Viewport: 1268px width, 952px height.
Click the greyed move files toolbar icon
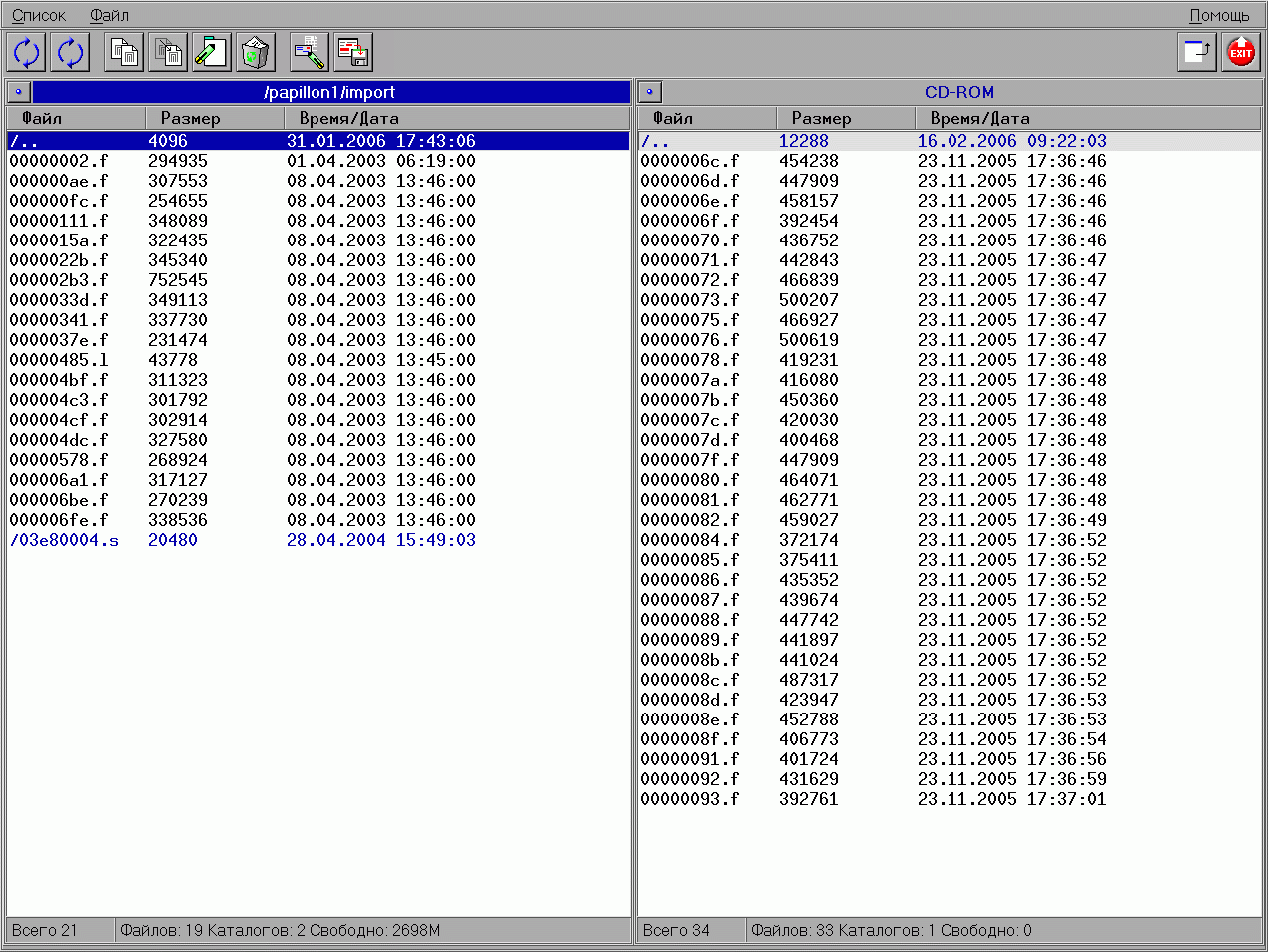168,52
